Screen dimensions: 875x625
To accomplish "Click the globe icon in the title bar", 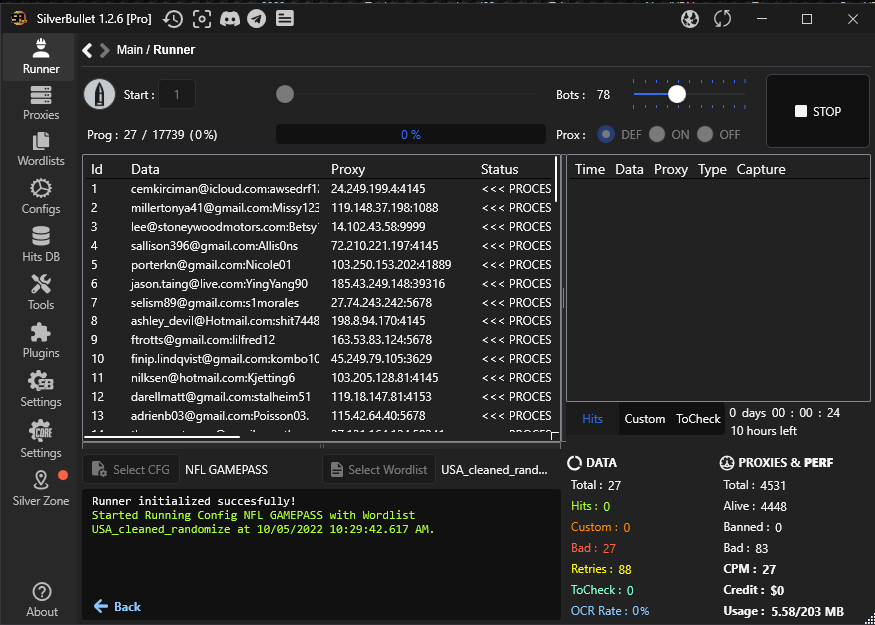I will click(x=690, y=19).
